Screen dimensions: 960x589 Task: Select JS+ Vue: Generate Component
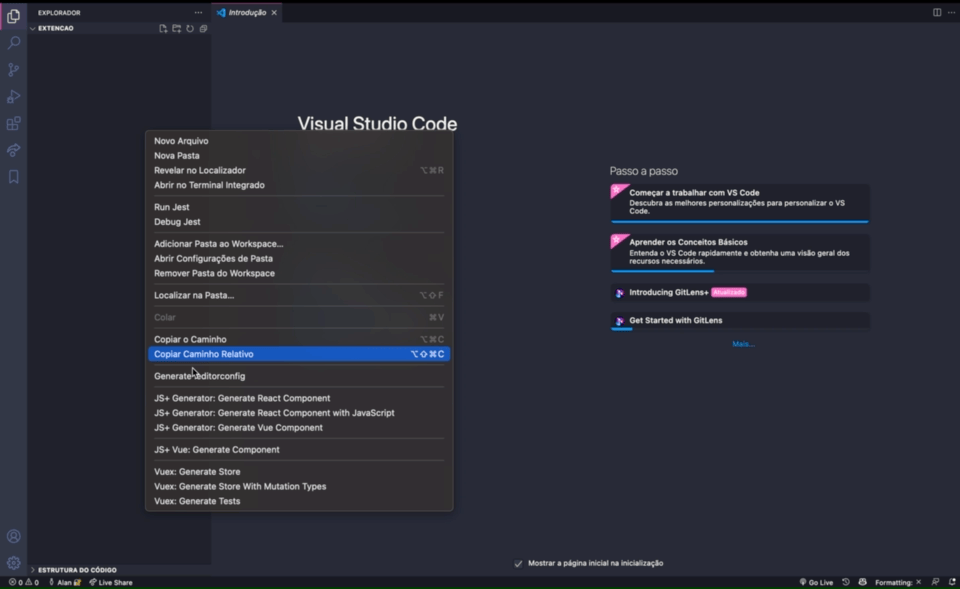299,449
